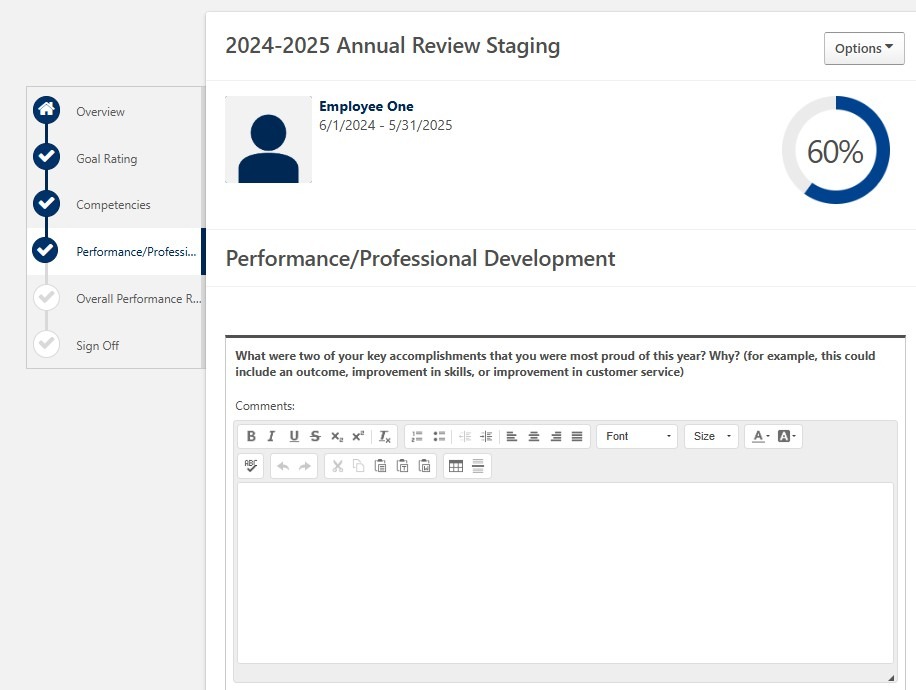Click the Performance/Professional Development heading
The image size is (916, 690).
tap(421, 258)
